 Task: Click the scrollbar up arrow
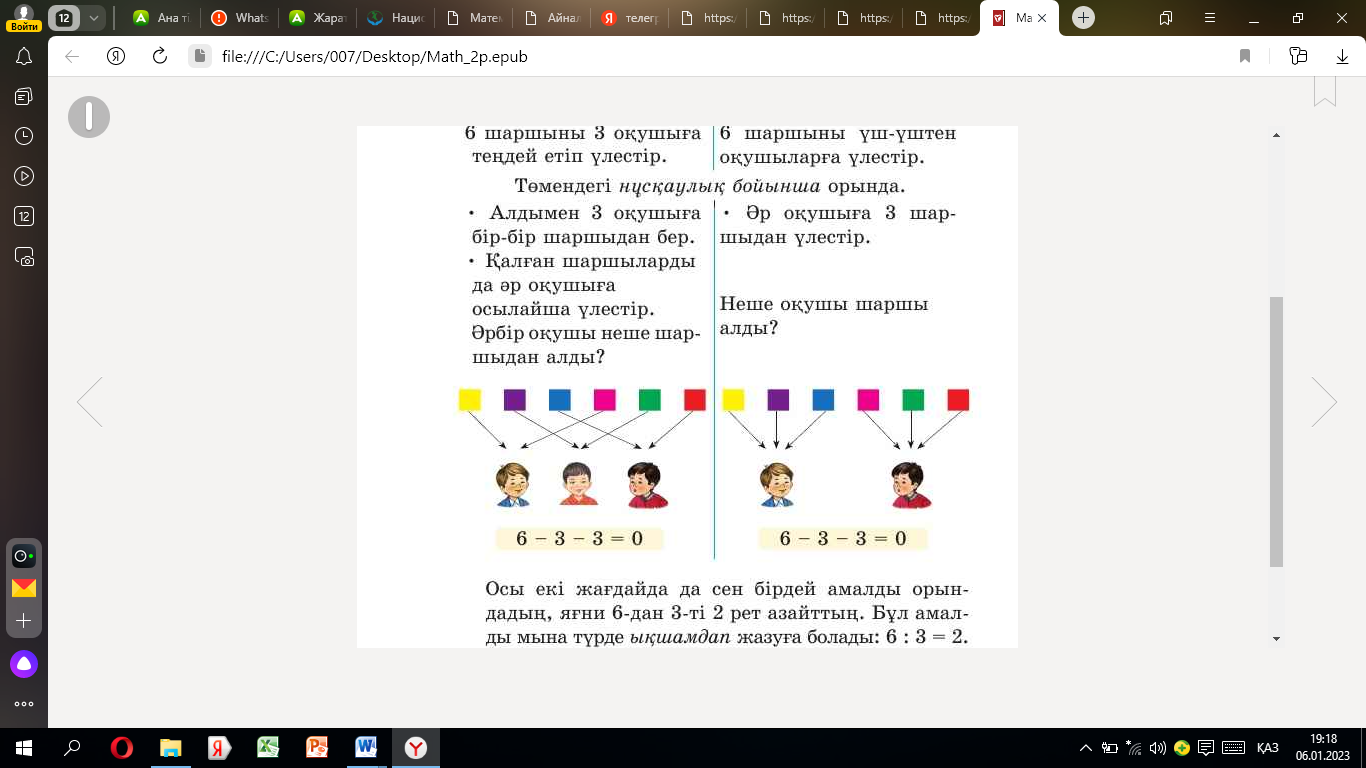1276,135
